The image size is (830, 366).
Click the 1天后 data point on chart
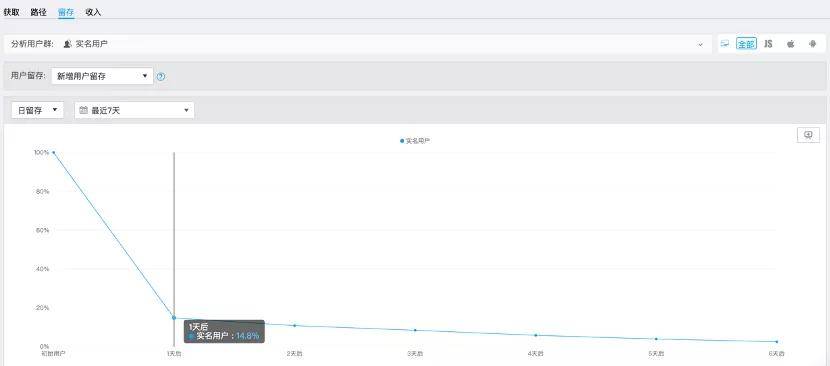(174, 318)
